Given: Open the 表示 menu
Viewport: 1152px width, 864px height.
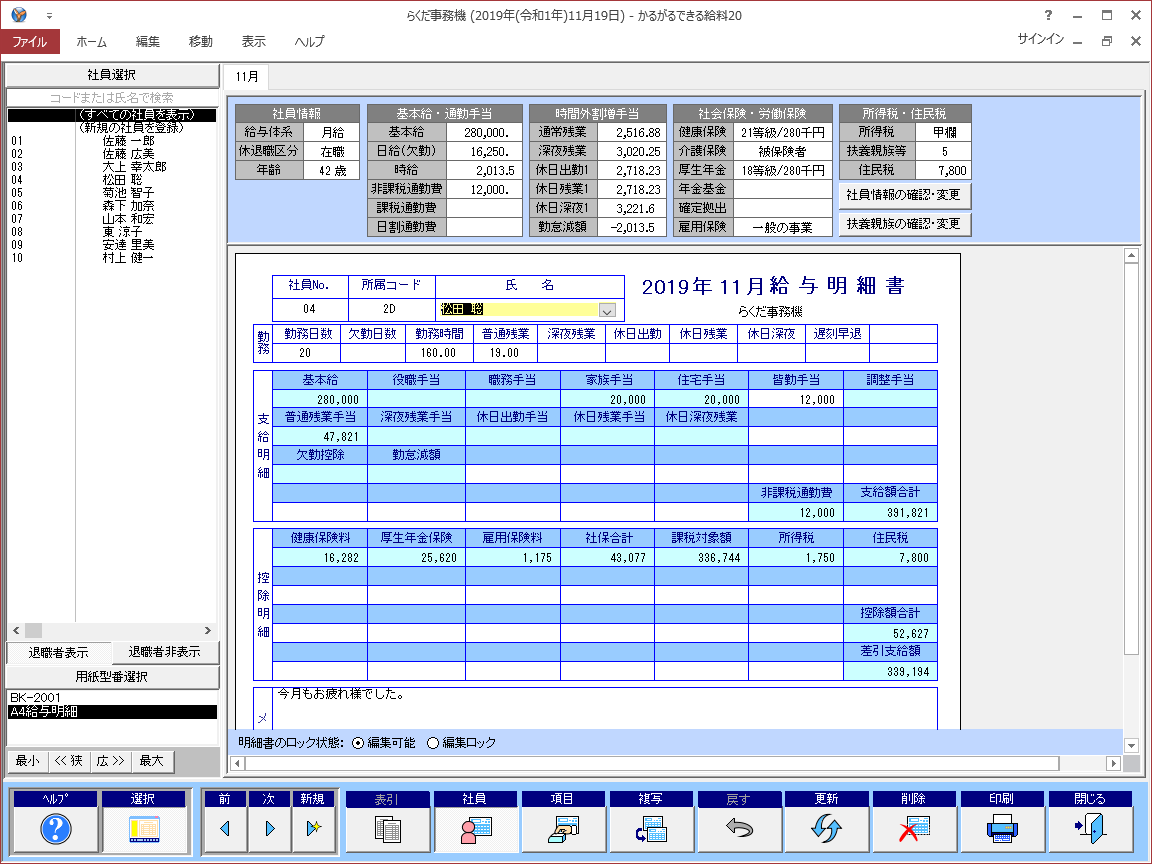Looking at the screenshot, I should (253, 41).
